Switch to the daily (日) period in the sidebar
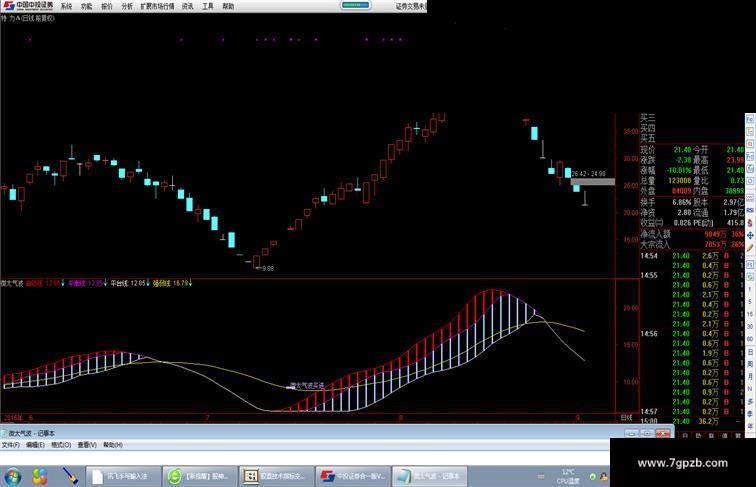This screenshot has height=487, width=756. (750, 352)
